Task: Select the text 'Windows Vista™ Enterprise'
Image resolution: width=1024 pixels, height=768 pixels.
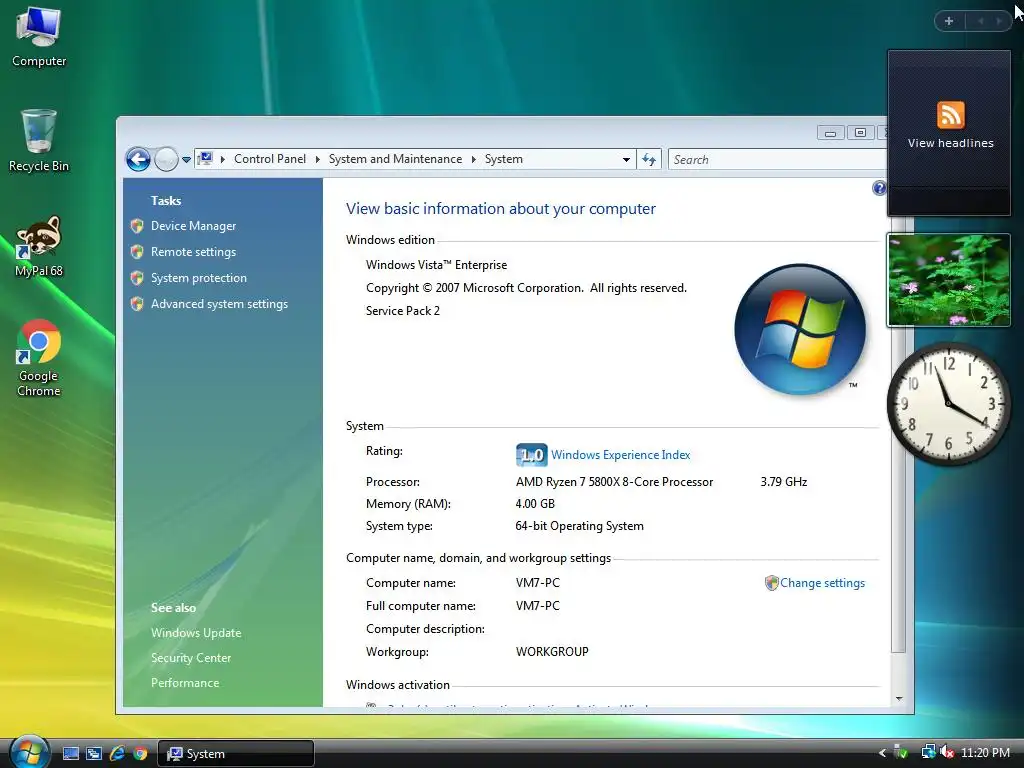Action: pyautogui.click(x=436, y=264)
